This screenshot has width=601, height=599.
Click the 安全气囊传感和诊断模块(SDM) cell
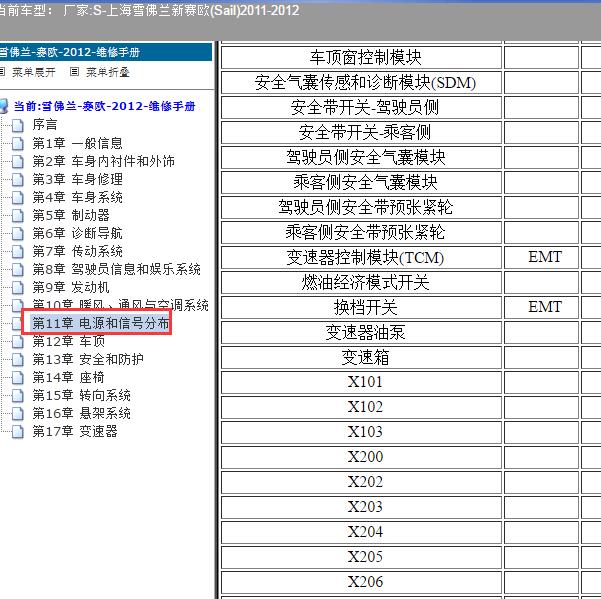[361, 83]
